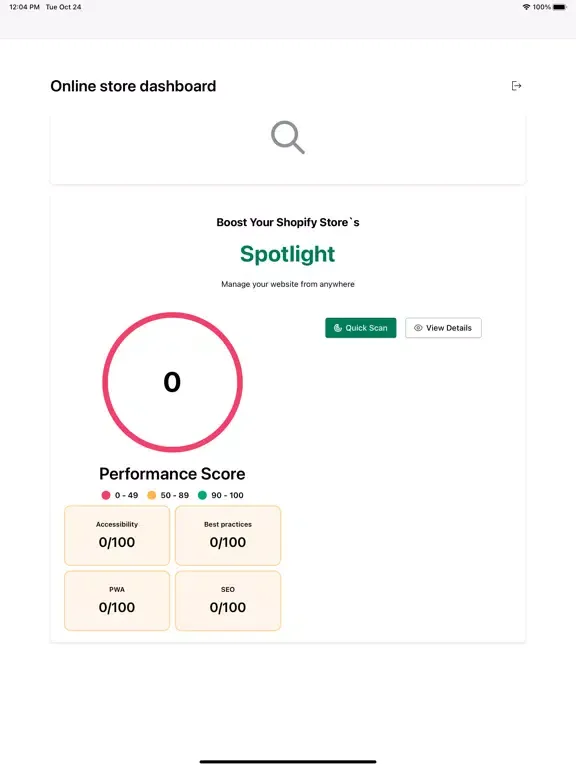Click the Performance Score label
The height and width of the screenshot is (768, 576).
(172, 474)
